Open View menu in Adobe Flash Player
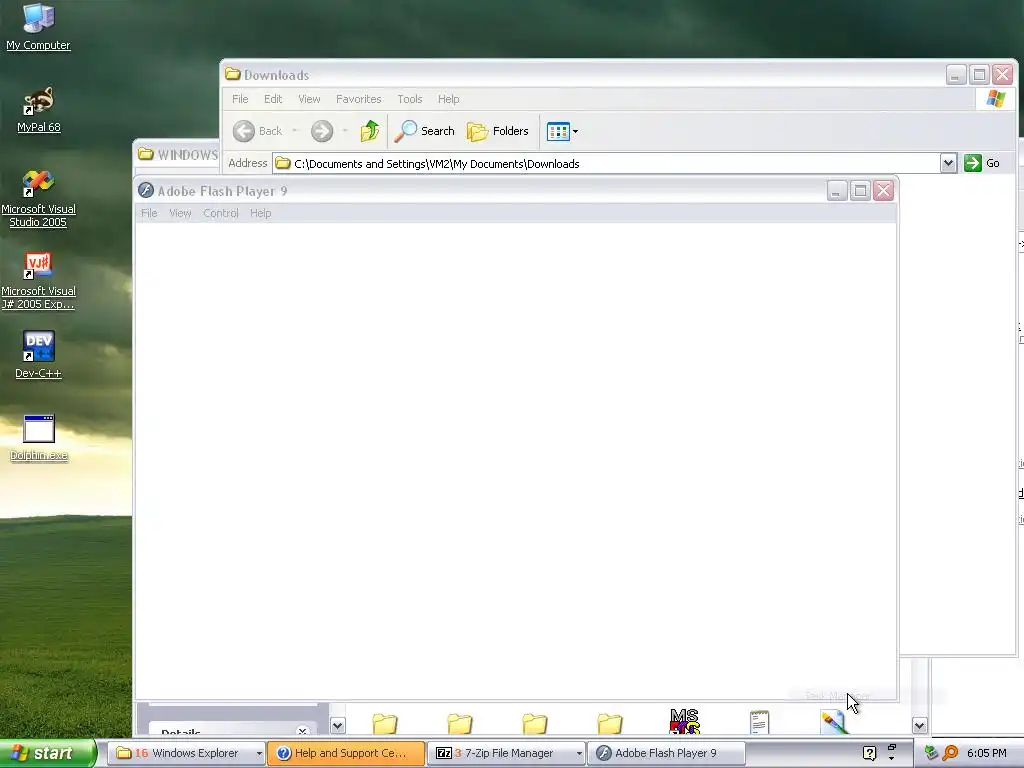Screen dimensions: 1024x768 pyautogui.click(x=180, y=213)
